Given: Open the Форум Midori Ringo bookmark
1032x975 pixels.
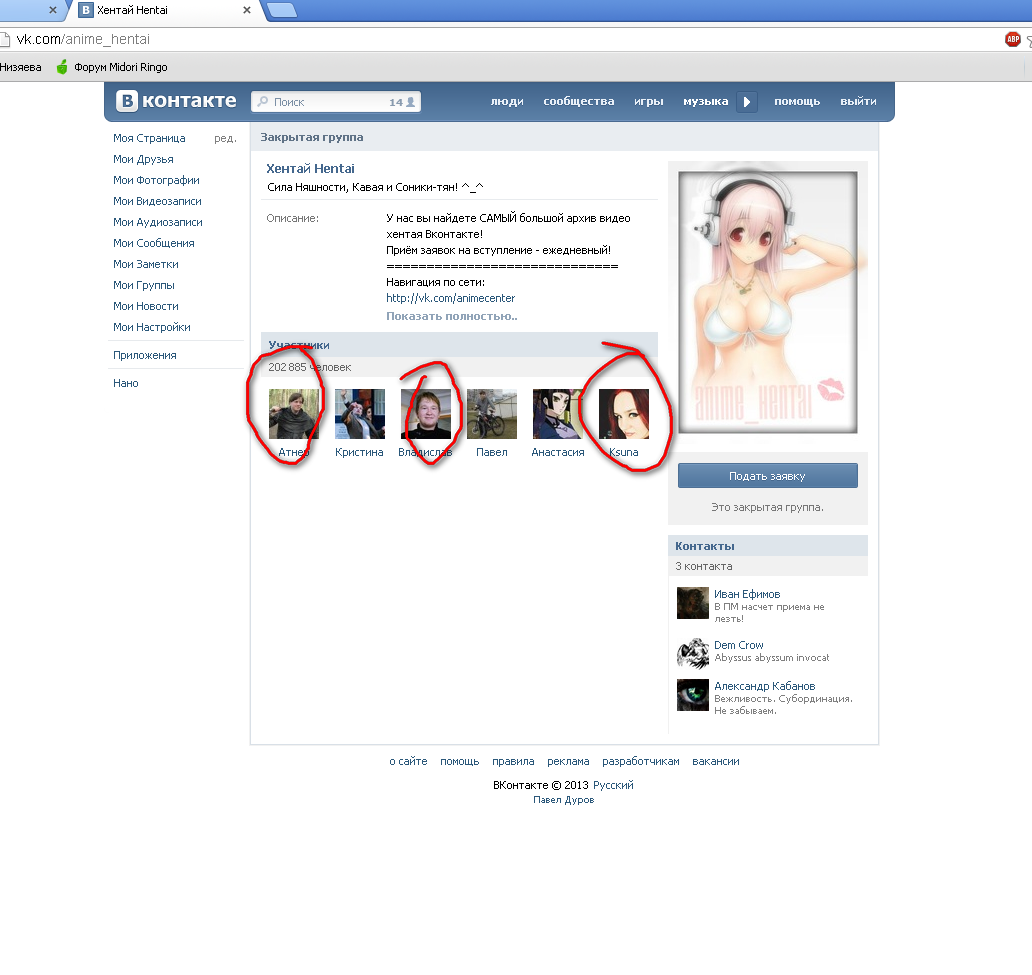Looking at the screenshot, I should (112, 67).
